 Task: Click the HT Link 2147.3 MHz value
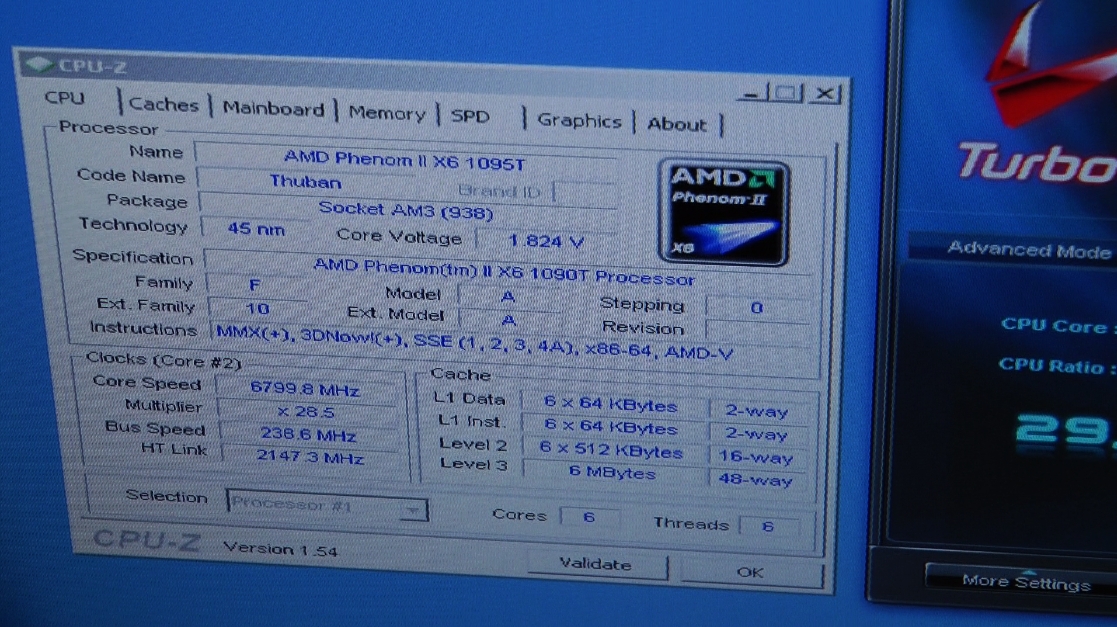tap(310, 457)
